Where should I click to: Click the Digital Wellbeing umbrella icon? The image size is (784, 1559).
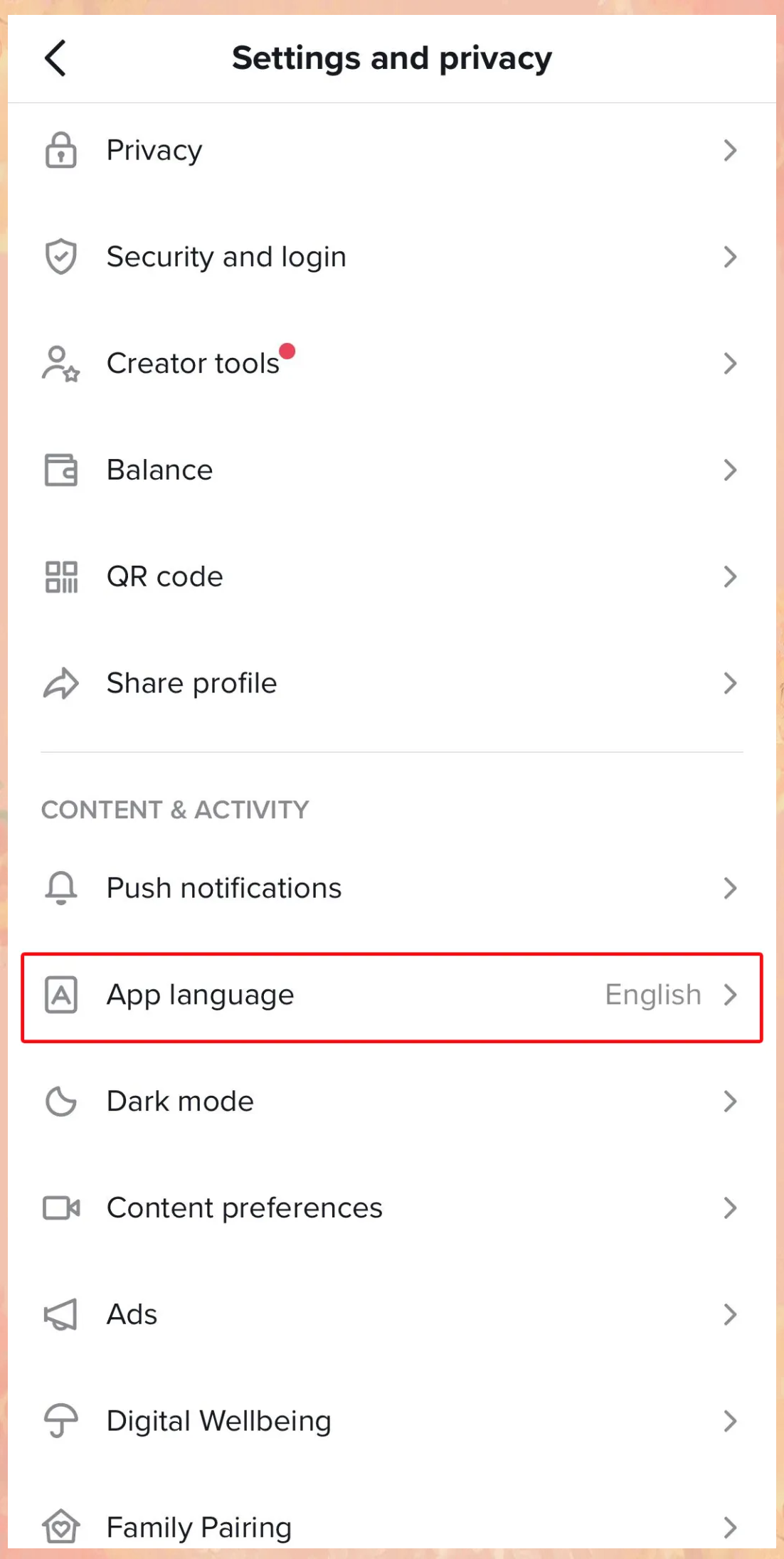[x=61, y=1421]
